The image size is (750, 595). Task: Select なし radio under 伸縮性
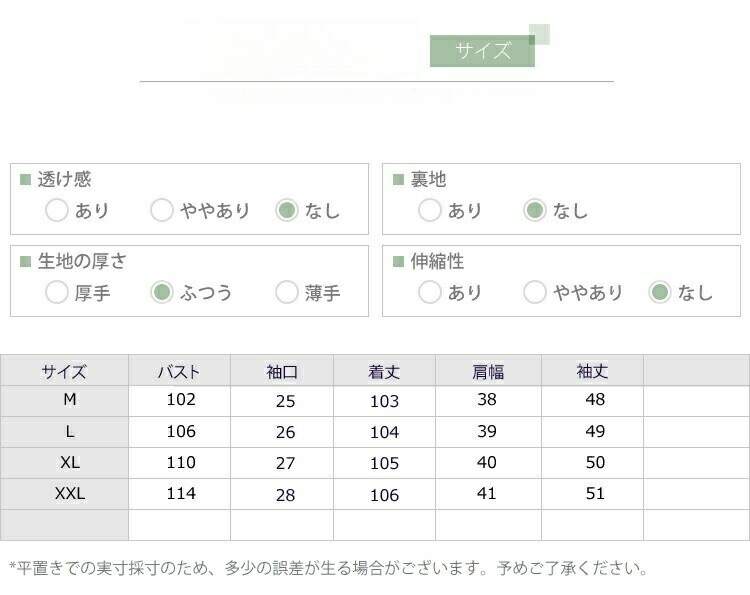tap(660, 292)
